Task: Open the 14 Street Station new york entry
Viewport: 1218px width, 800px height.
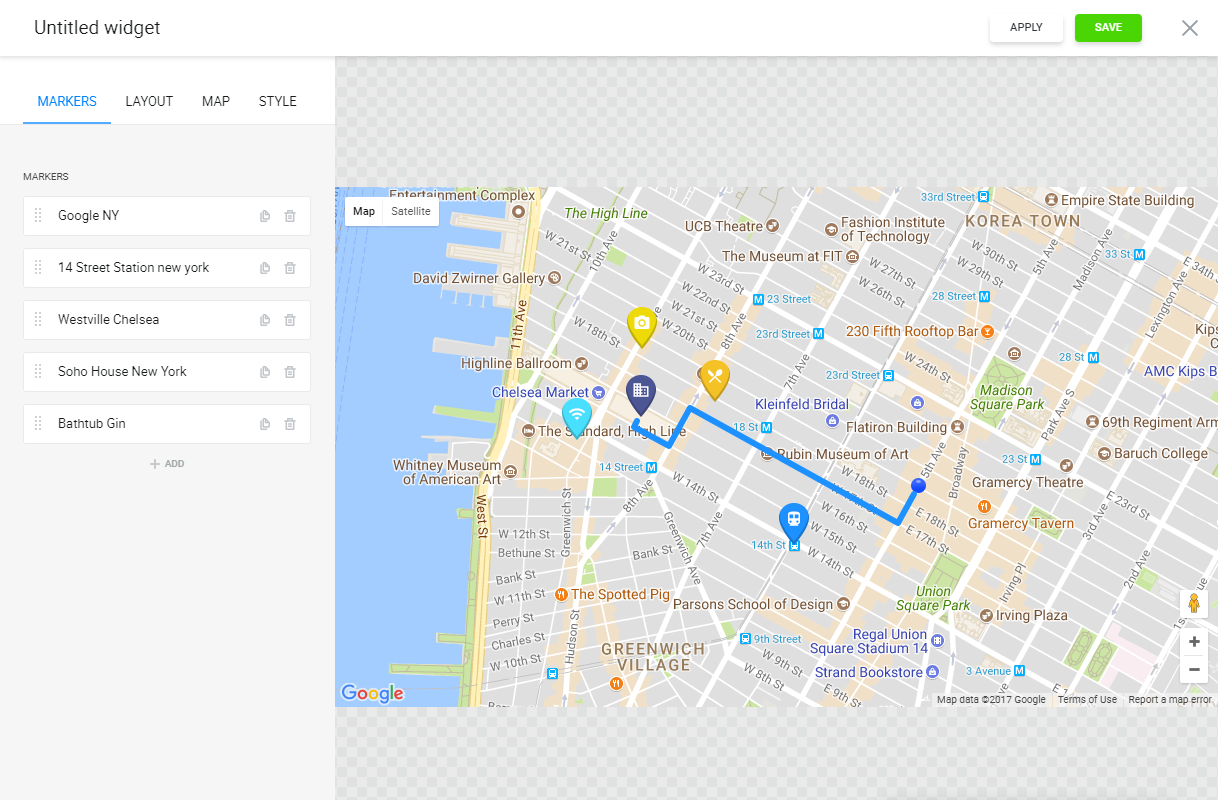Action: pyautogui.click(x=167, y=268)
